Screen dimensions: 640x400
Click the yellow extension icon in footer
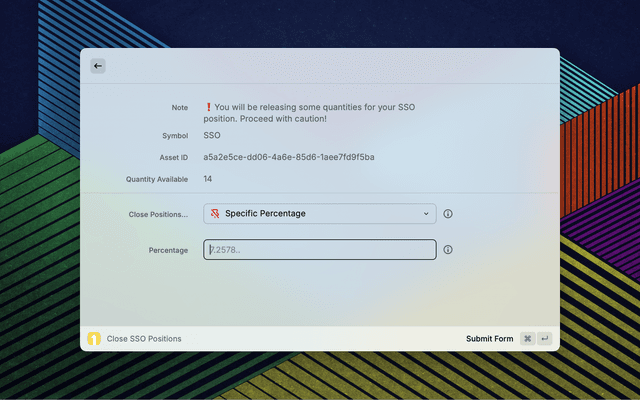tap(94, 339)
